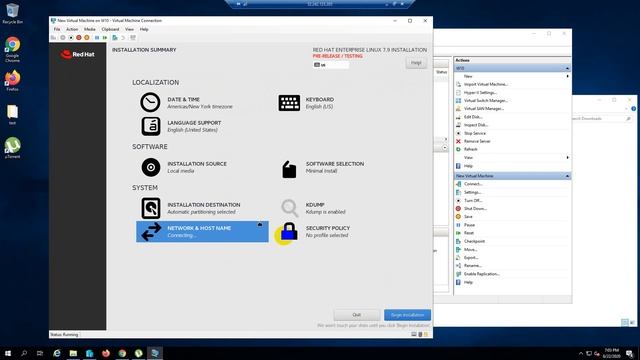Open Language Support settings
The image size is (640, 360).
click(x=181, y=126)
